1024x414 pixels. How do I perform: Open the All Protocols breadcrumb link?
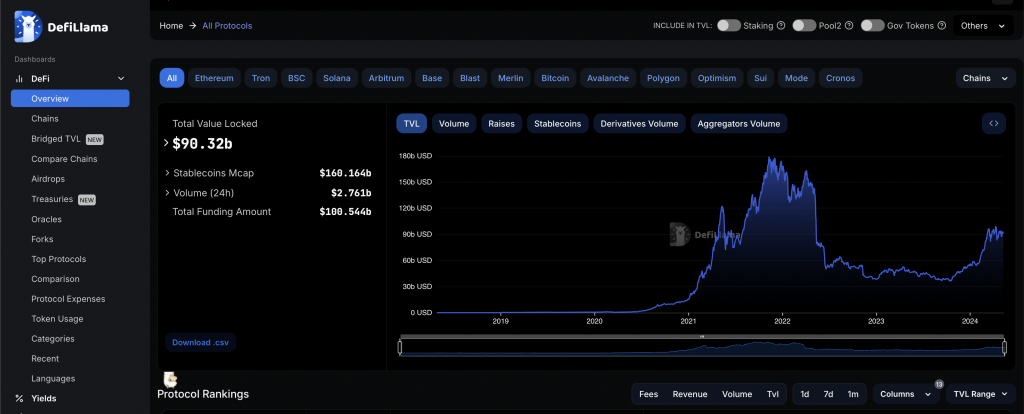(227, 25)
